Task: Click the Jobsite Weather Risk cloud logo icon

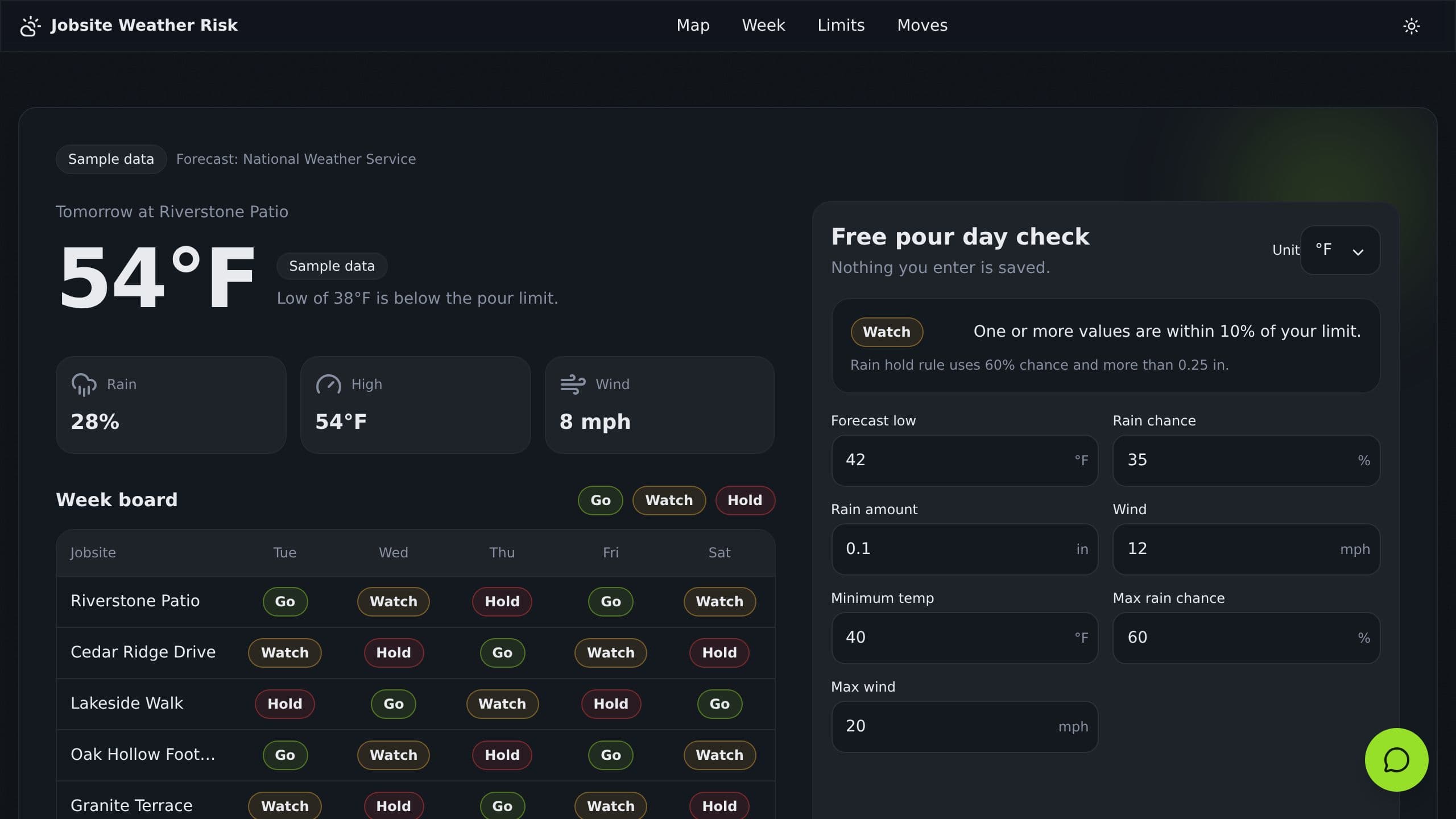Action: [30, 26]
